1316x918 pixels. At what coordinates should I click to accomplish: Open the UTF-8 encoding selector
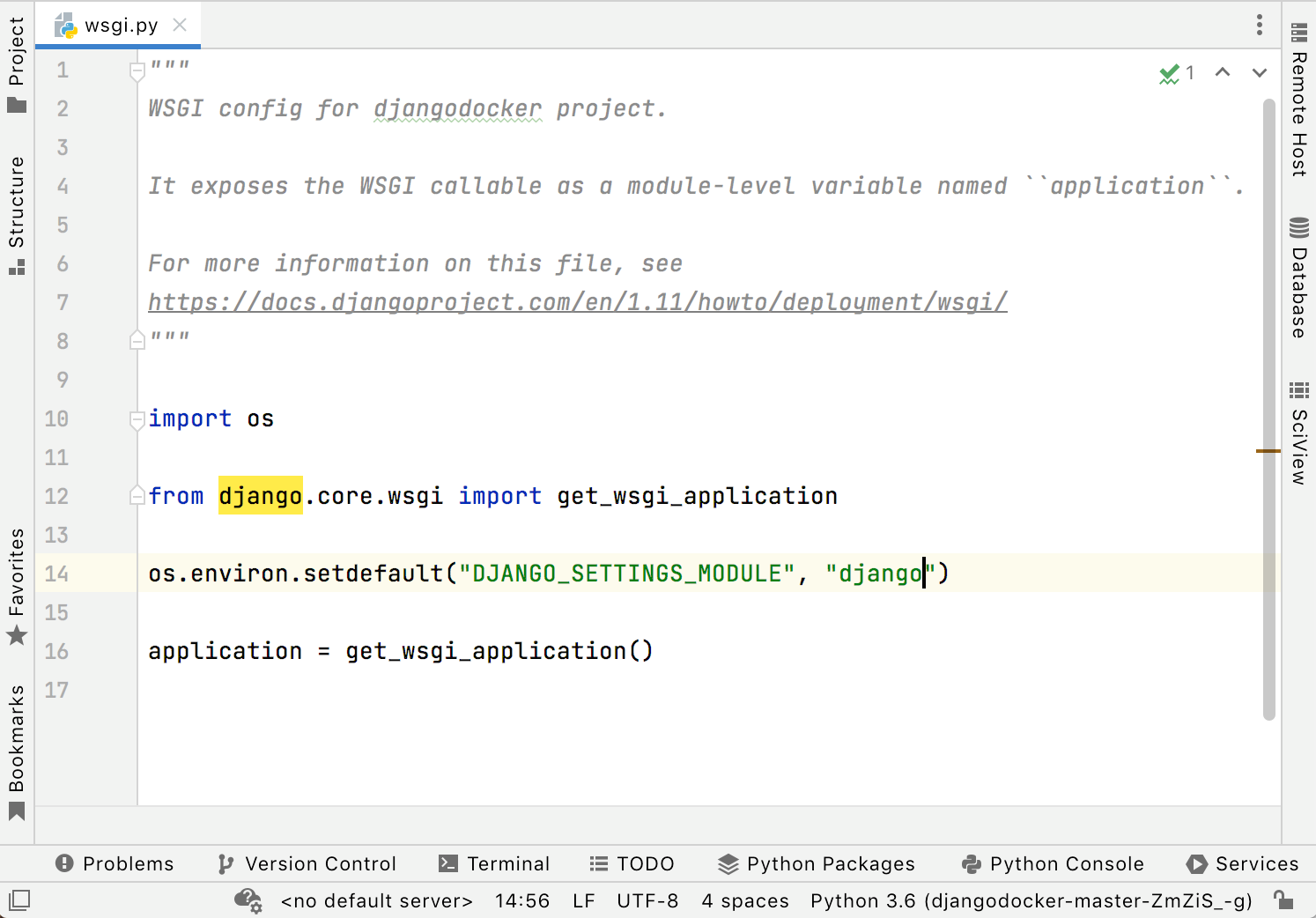pyautogui.click(x=647, y=900)
